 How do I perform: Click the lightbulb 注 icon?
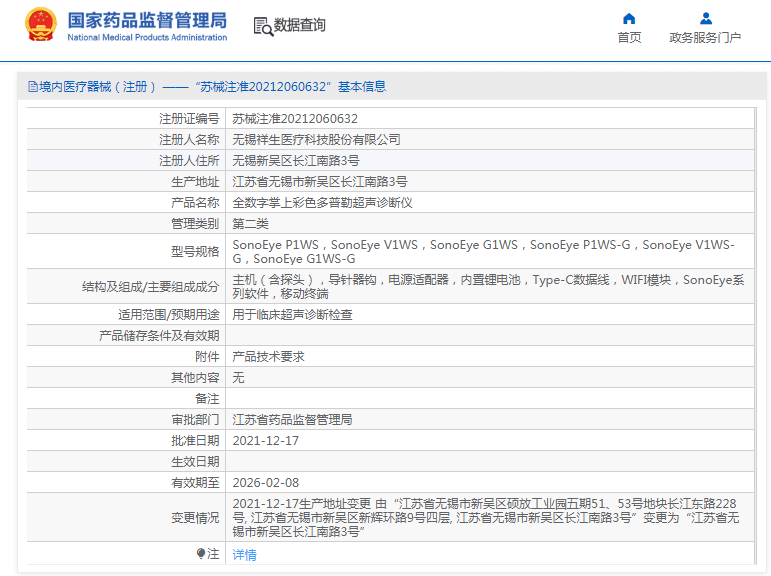coord(200,554)
